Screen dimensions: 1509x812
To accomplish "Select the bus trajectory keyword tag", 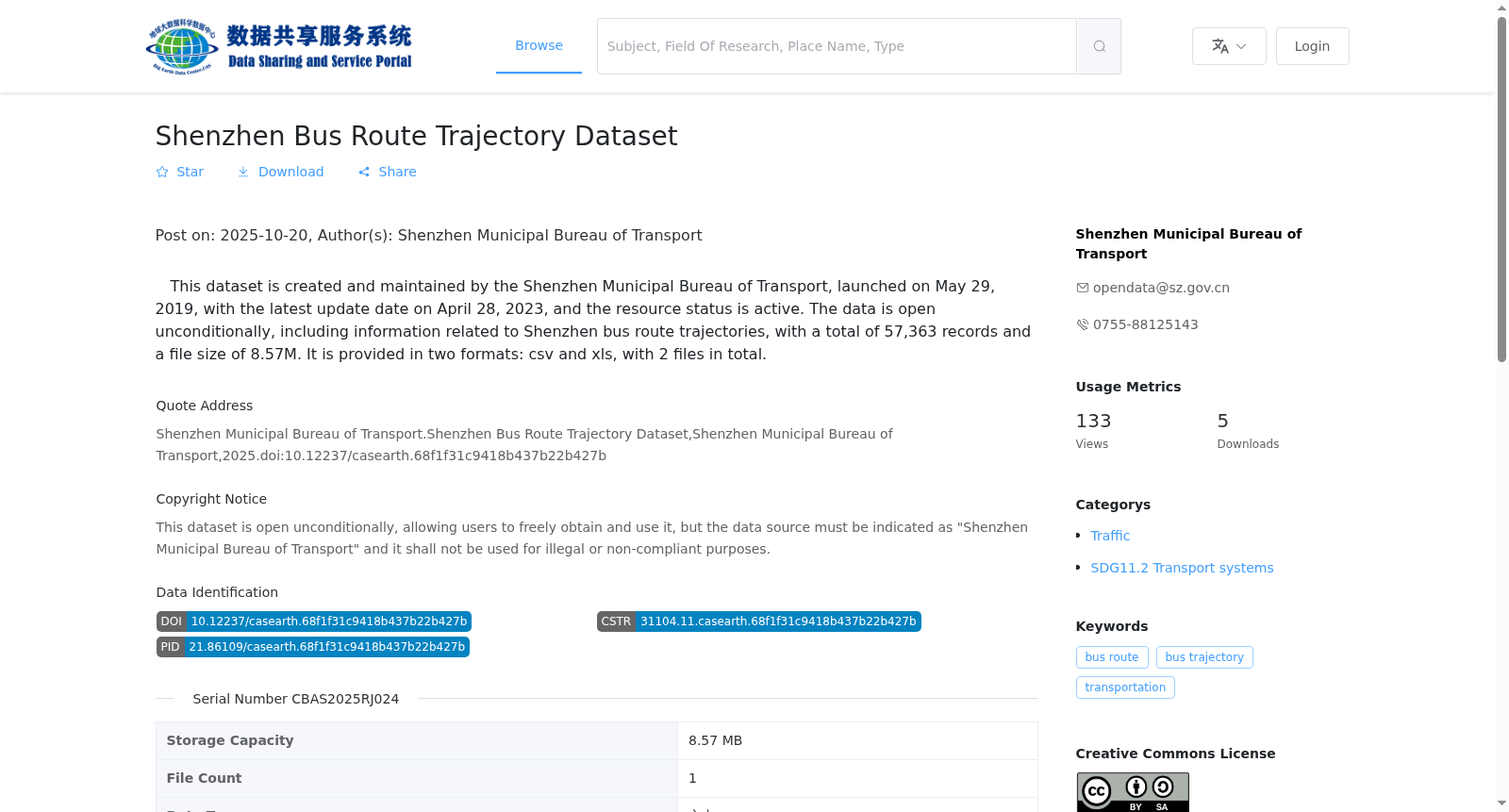I will [1204, 657].
